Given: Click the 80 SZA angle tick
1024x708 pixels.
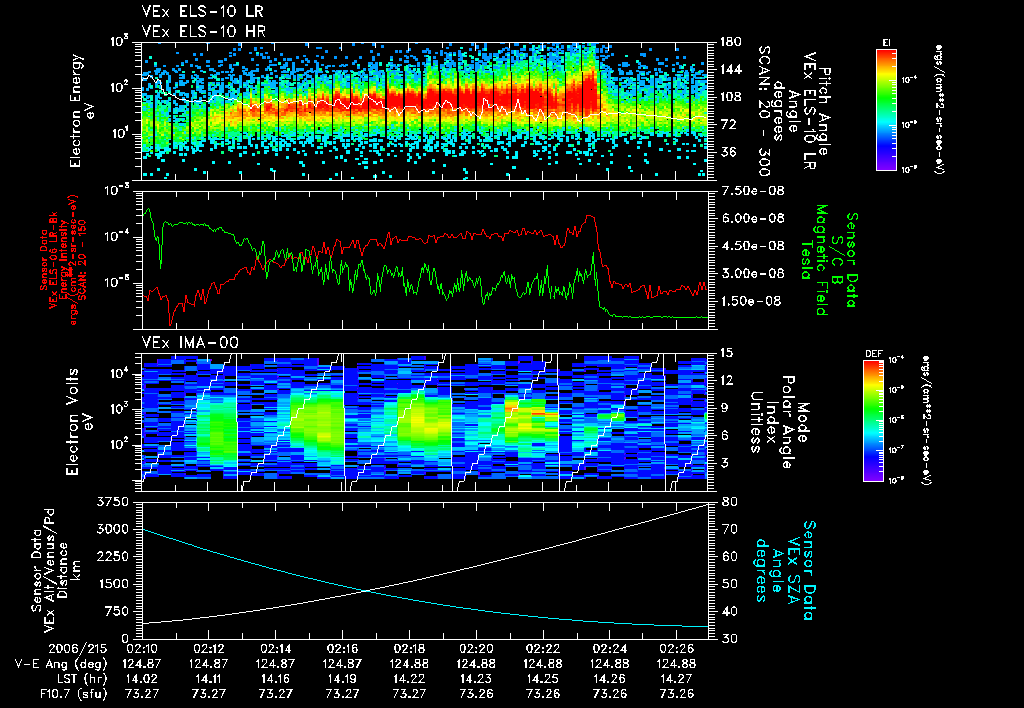Looking at the screenshot, I should click(x=730, y=502).
